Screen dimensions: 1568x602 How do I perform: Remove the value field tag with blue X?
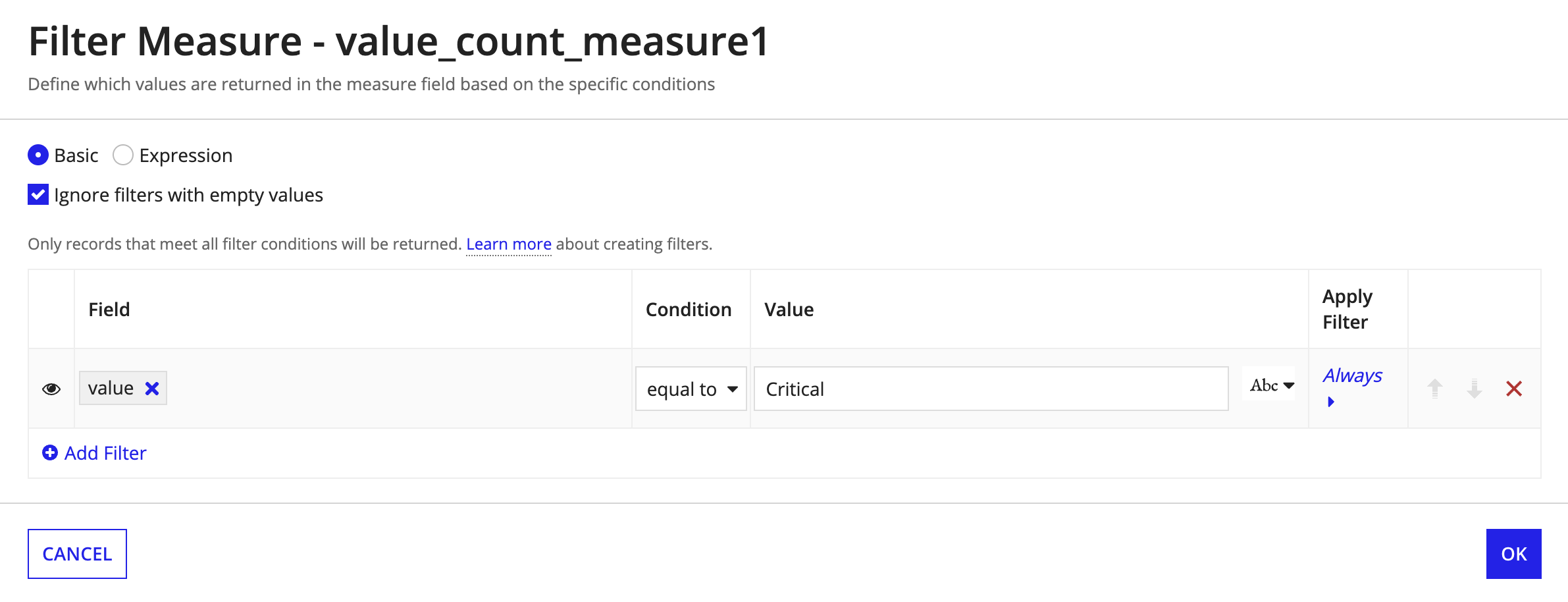click(152, 389)
